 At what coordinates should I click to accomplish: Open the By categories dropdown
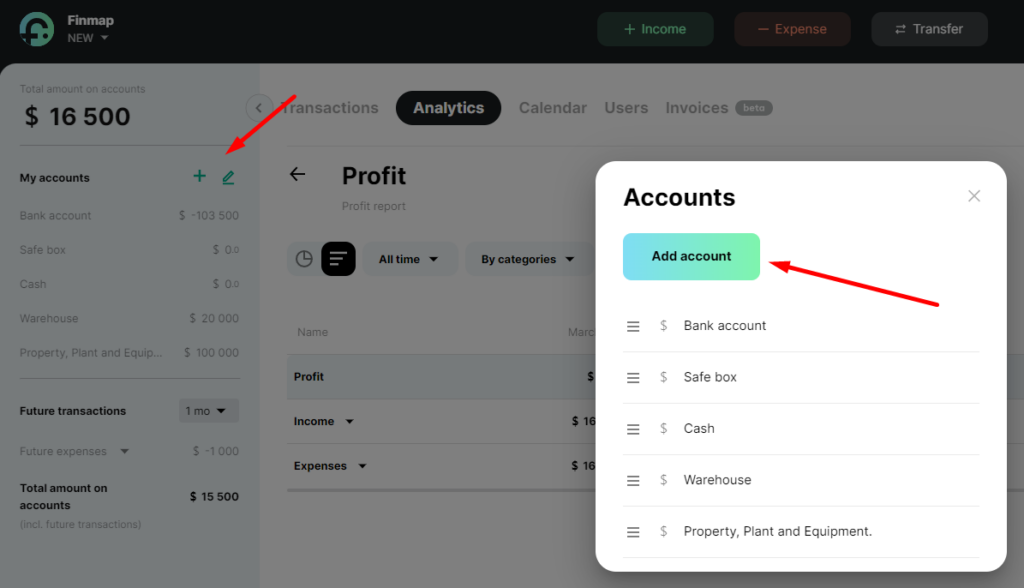(x=529, y=259)
